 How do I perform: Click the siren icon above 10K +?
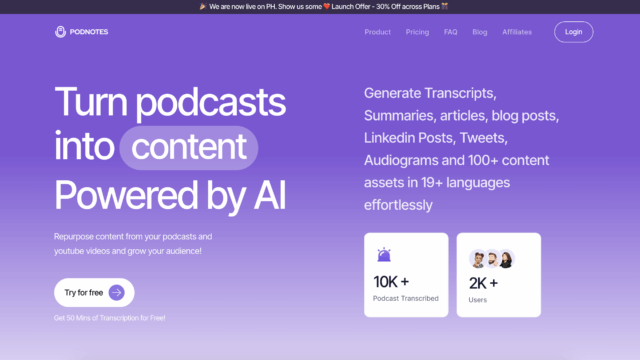point(384,255)
